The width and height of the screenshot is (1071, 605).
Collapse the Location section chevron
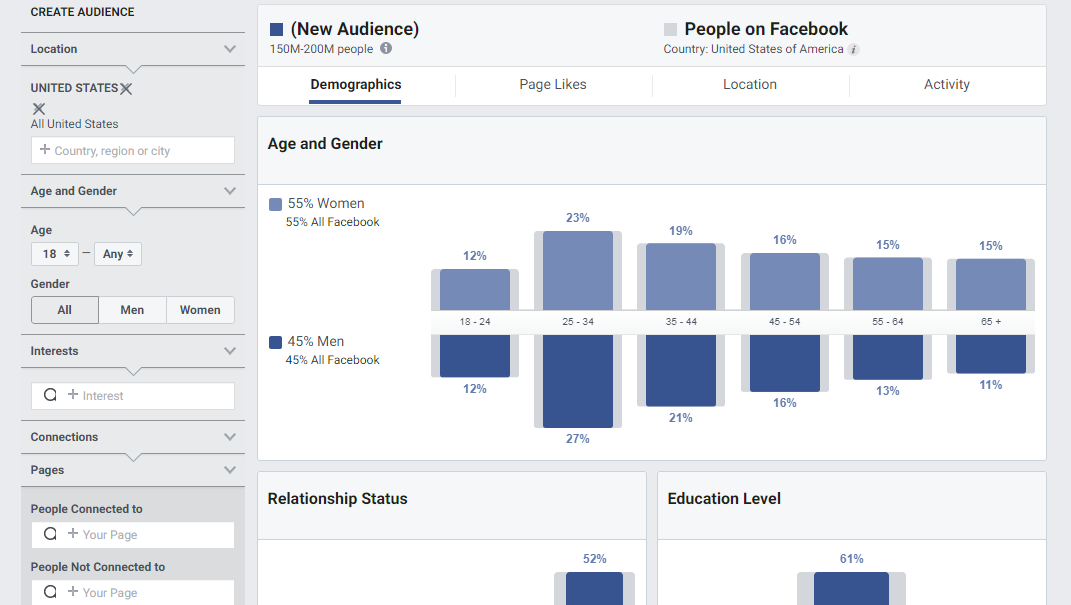tap(230, 49)
